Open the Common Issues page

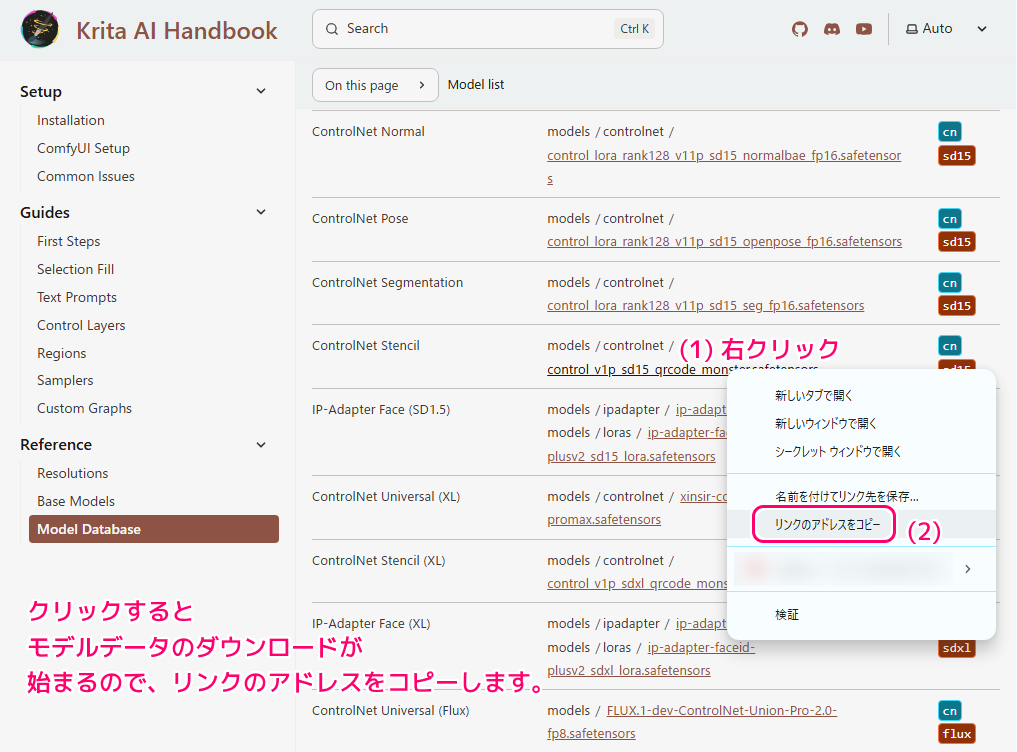click(x=86, y=176)
